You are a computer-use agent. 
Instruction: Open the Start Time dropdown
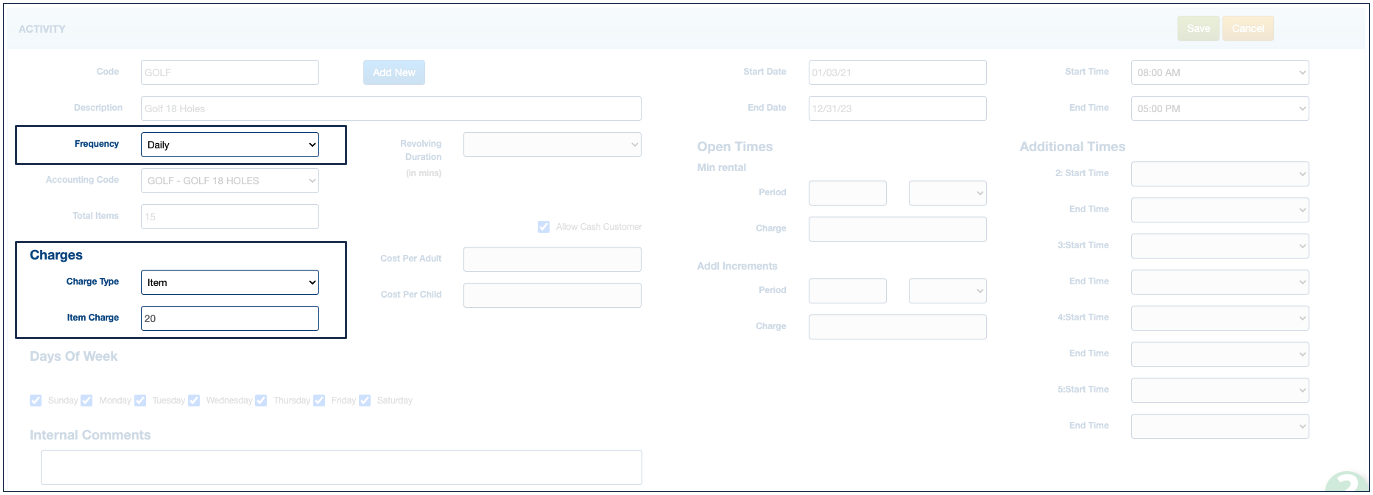pyautogui.click(x=1219, y=73)
